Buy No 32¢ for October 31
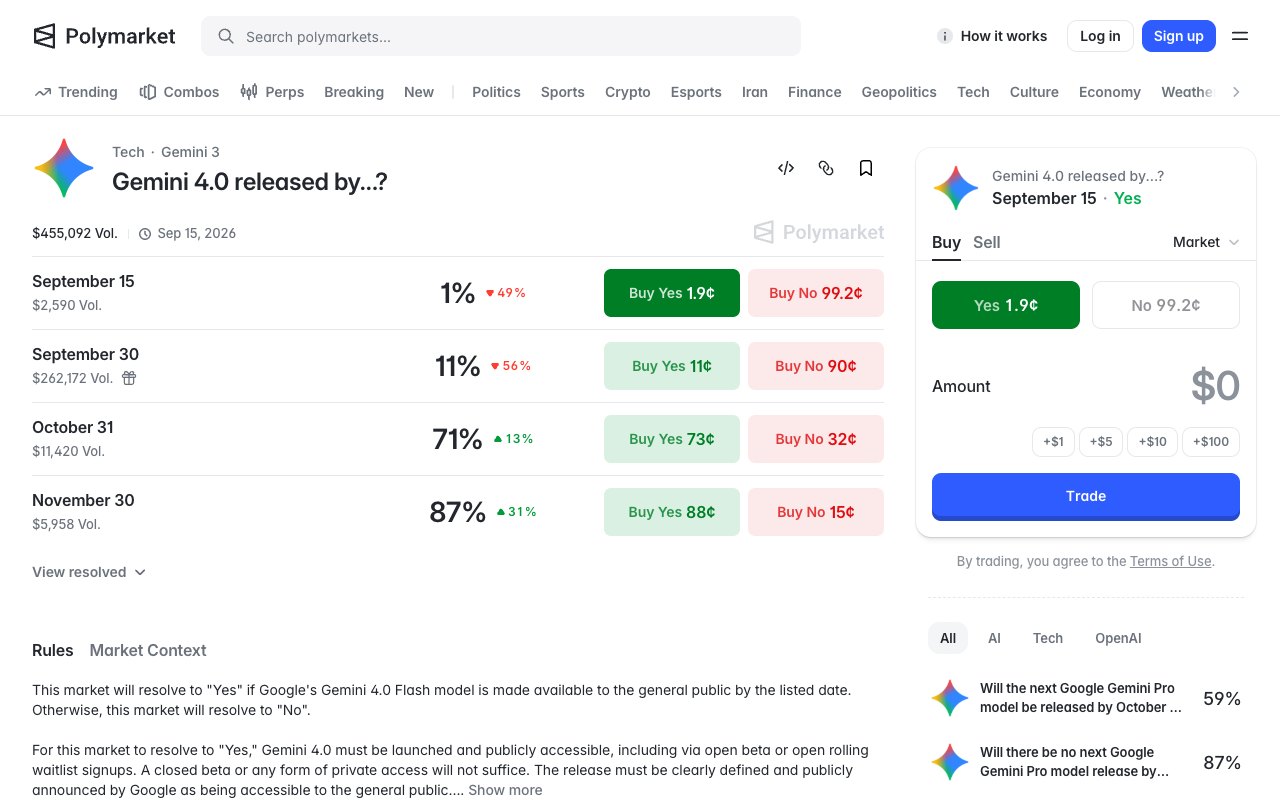Viewport: 1280px width, 800px height. [816, 439]
